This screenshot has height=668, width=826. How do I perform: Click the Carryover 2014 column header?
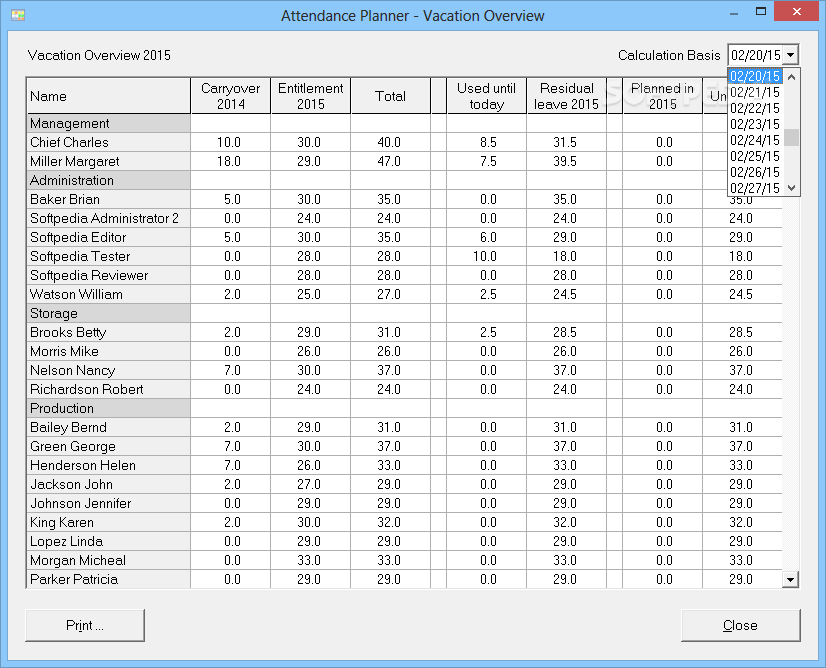click(x=231, y=96)
